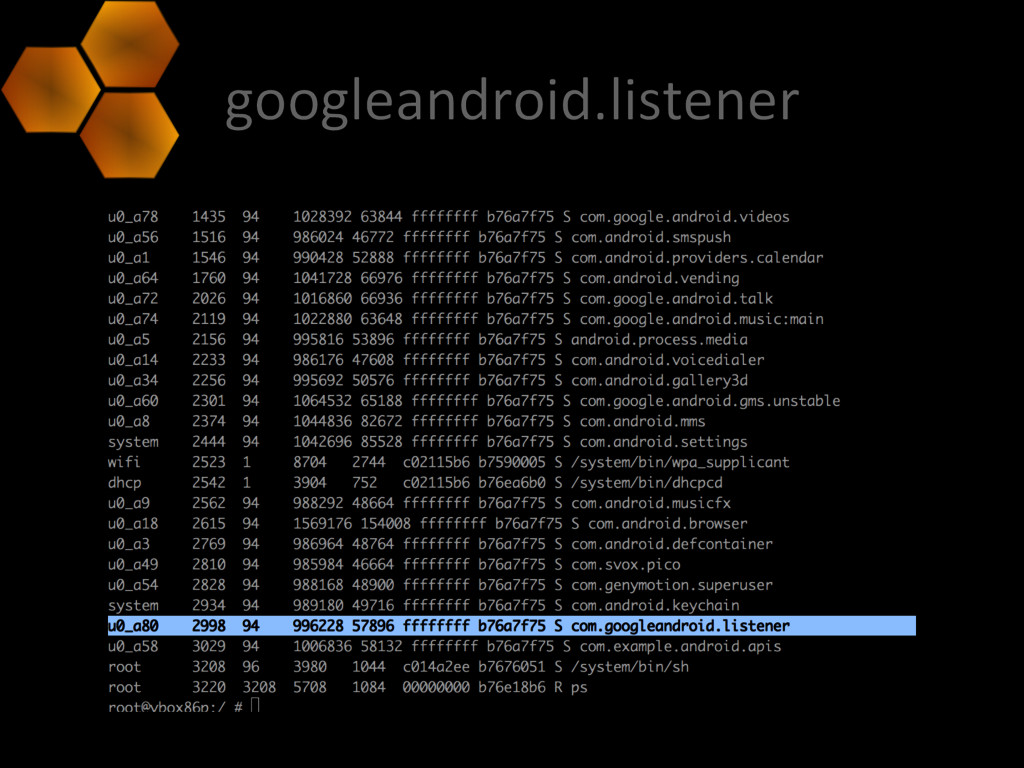Click the terminal cursor after the shell prompt
Viewport: 1024px width, 768px height.
[255, 705]
